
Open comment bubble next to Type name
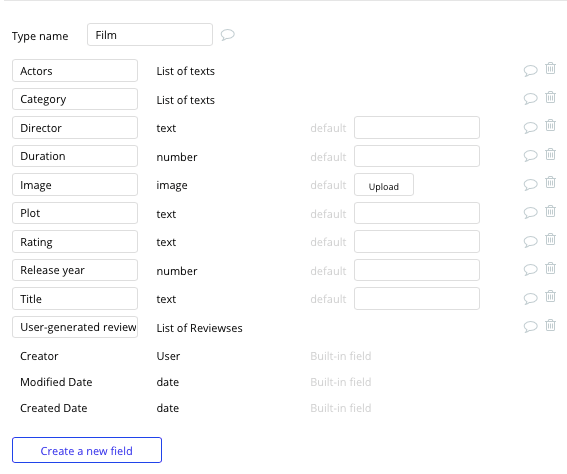coord(228,35)
